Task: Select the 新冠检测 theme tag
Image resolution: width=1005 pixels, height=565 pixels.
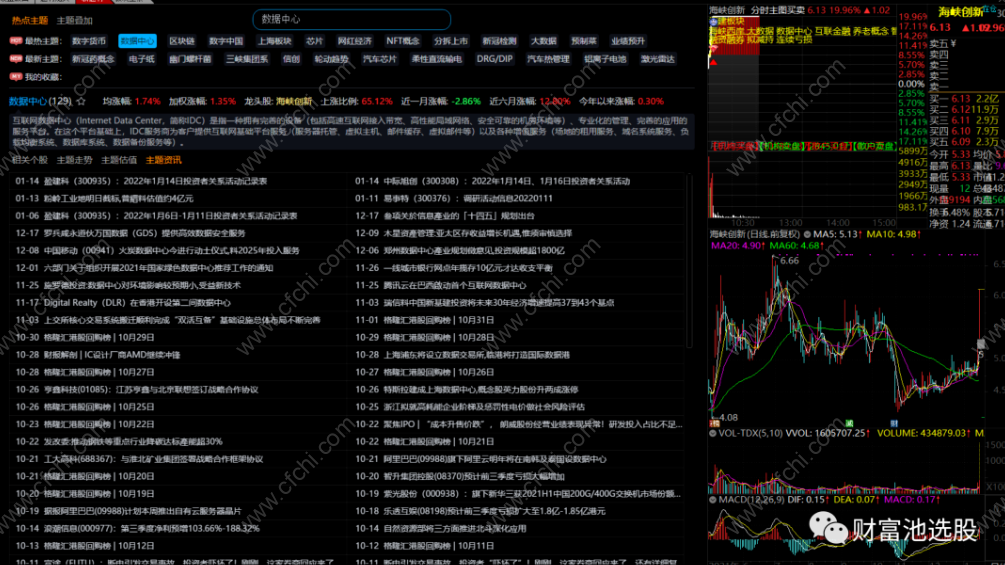Action: tap(499, 41)
